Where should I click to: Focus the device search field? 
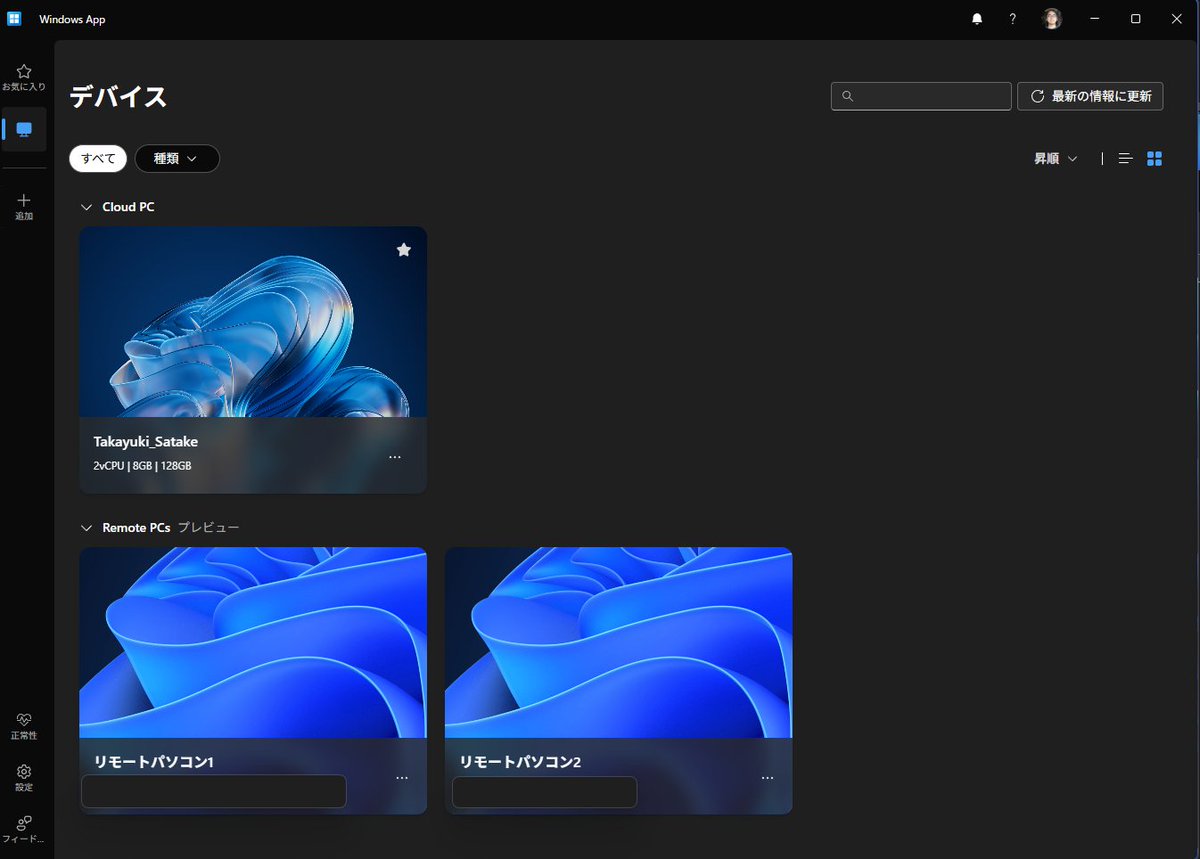[x=921, y=96]
